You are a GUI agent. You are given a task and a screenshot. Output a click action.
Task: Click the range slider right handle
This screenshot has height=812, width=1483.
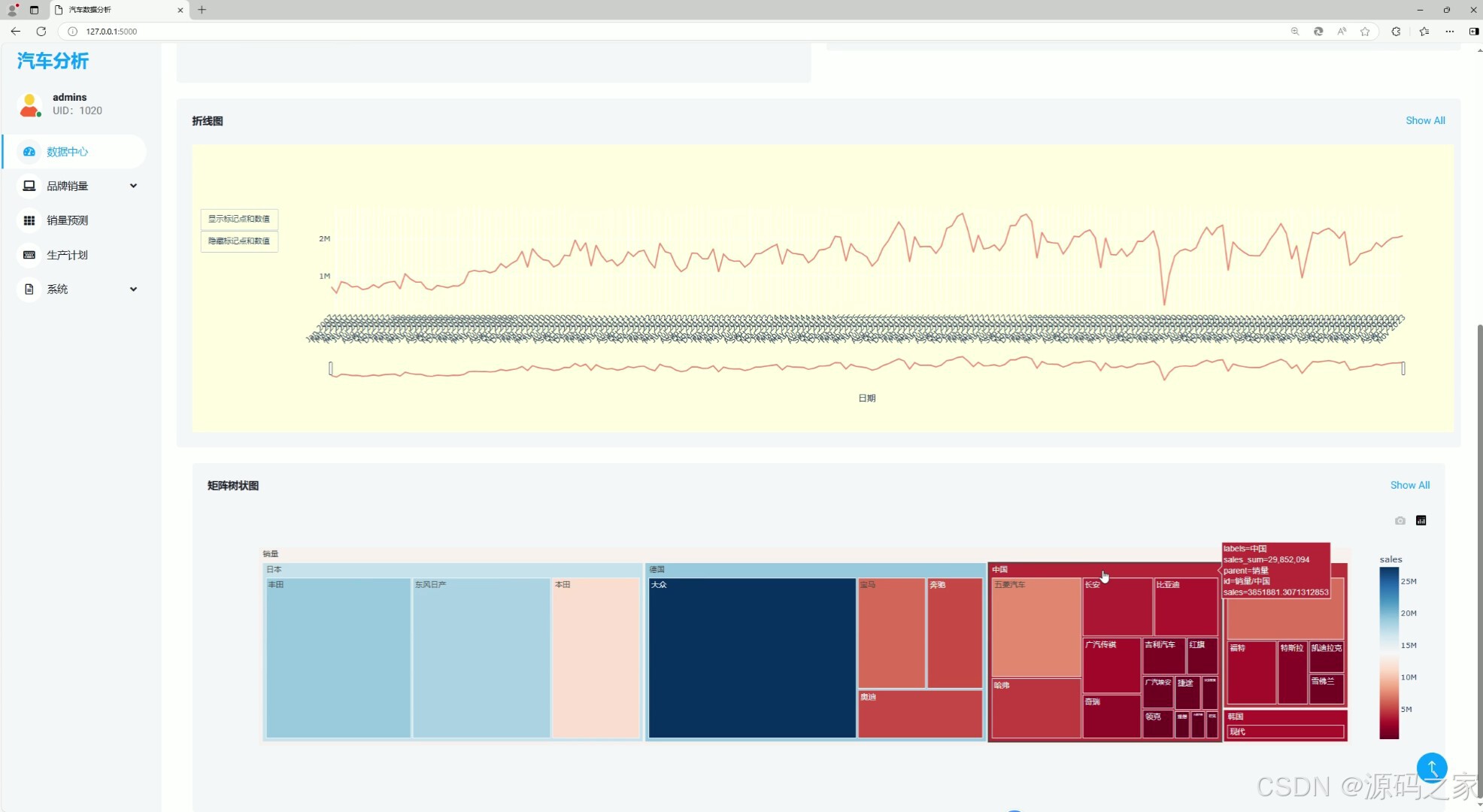[x=1403, y=368]
